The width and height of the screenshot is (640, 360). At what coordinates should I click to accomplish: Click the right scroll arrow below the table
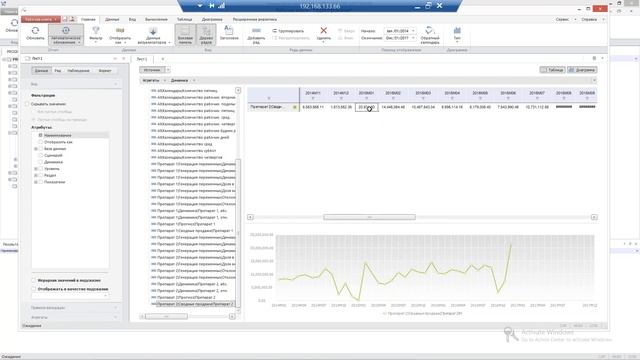[594, 217]
